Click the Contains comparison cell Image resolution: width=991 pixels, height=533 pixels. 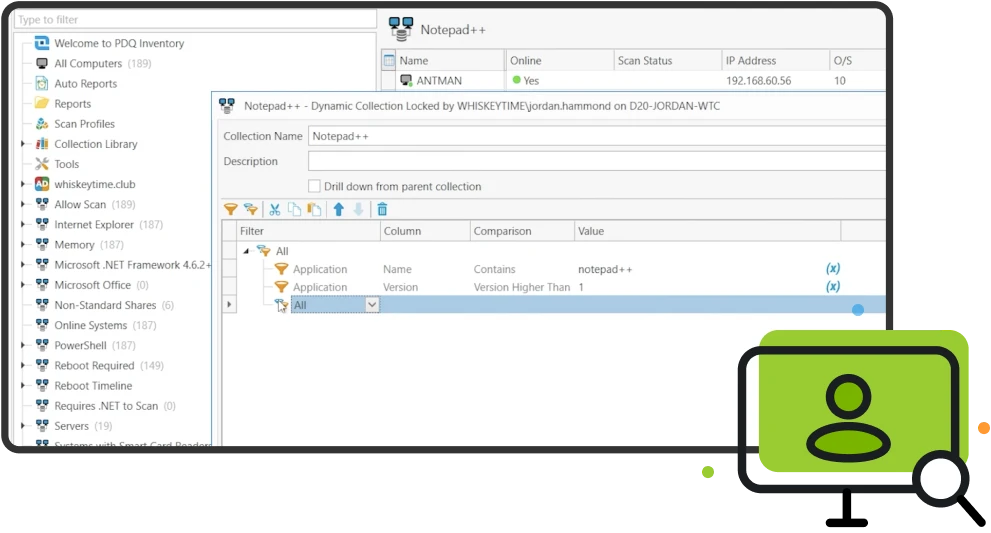click(495, 269)
